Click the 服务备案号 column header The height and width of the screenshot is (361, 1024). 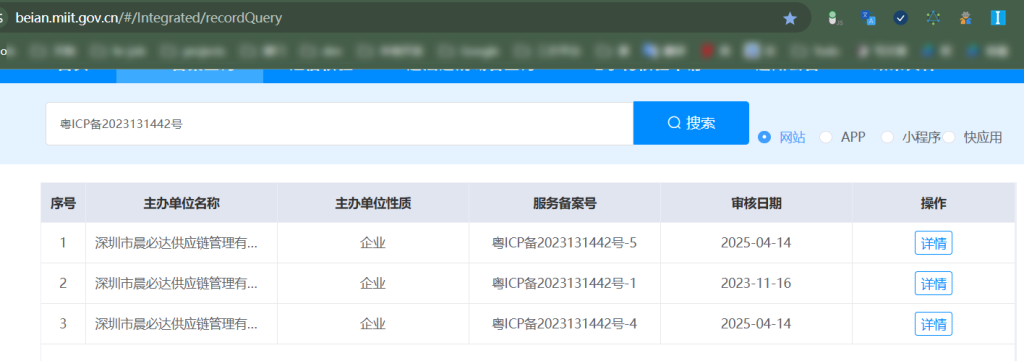coord(564,203)
